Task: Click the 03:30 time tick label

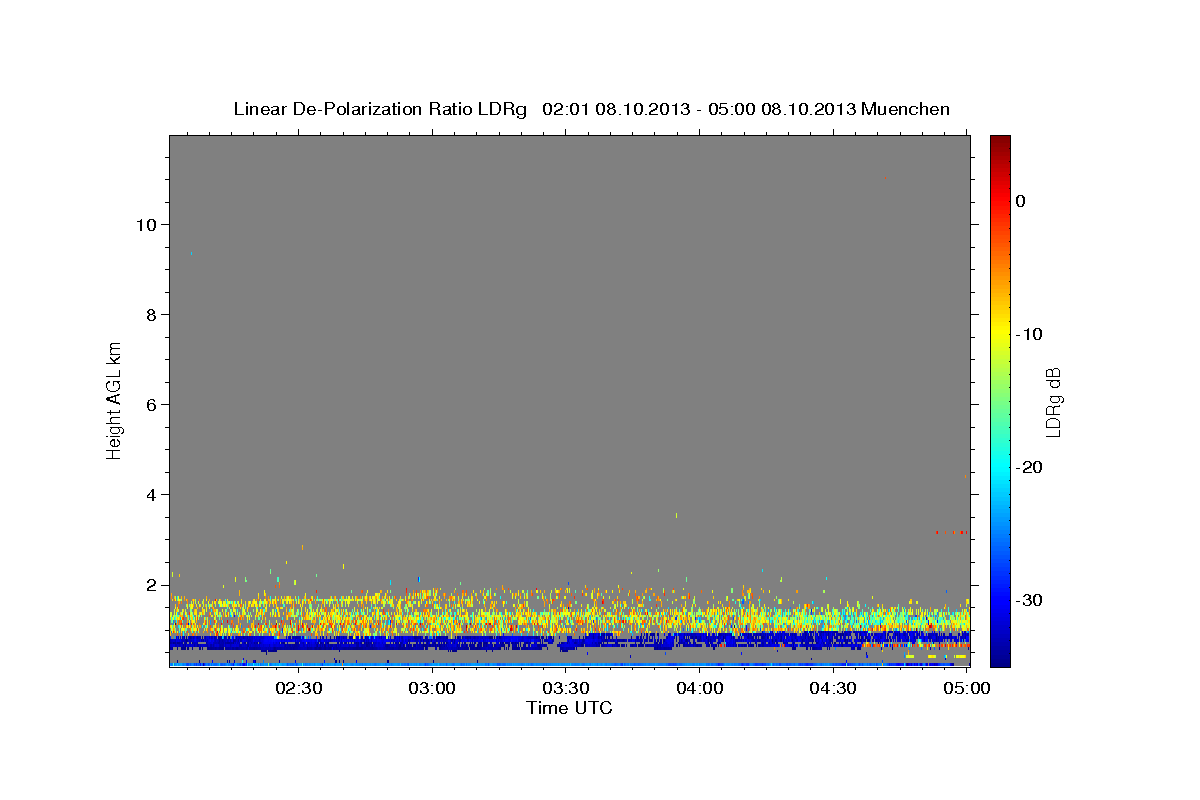Action: [x=566, y=688]
